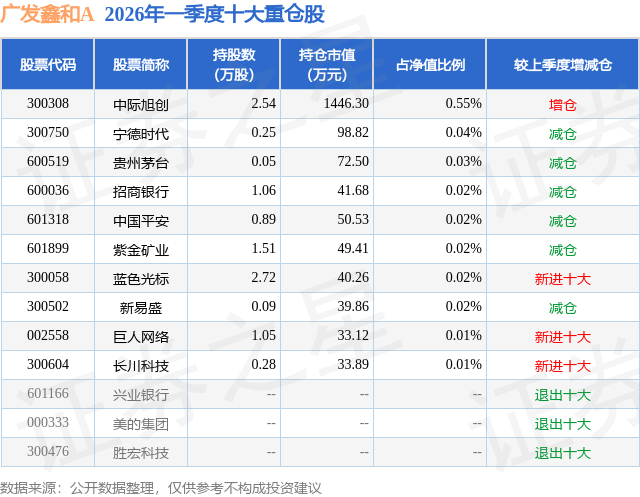Click stock name 蓝色光标
The height and width of the screenshot is (497, 640).
(x=141, y=279)
